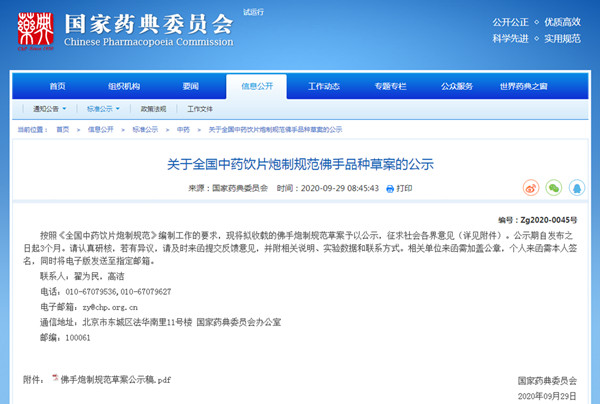Click the PDF file icon beside attachment
Screen dimensions: 600x404
(x=55, y=378)
